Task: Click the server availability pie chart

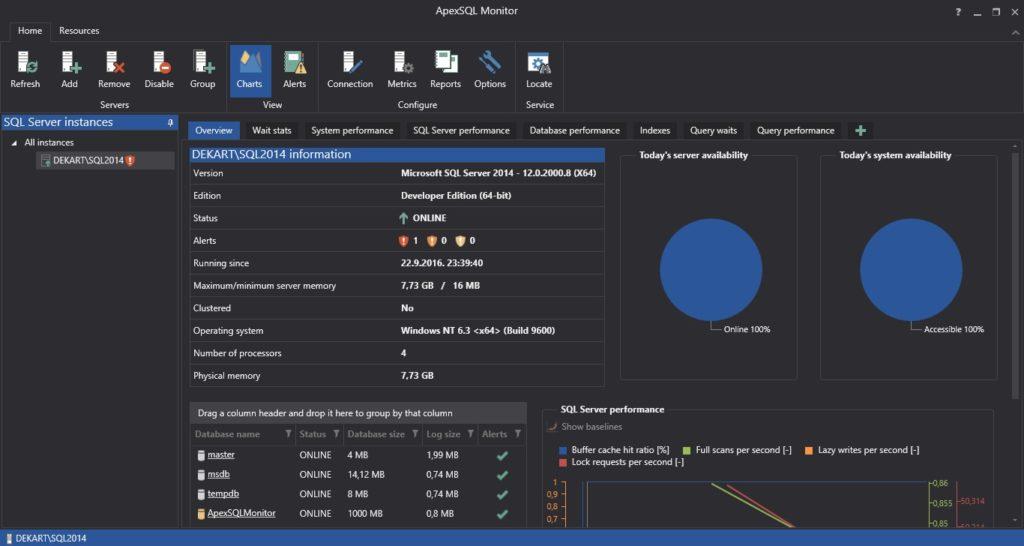Action: click(x=711, y=270)
